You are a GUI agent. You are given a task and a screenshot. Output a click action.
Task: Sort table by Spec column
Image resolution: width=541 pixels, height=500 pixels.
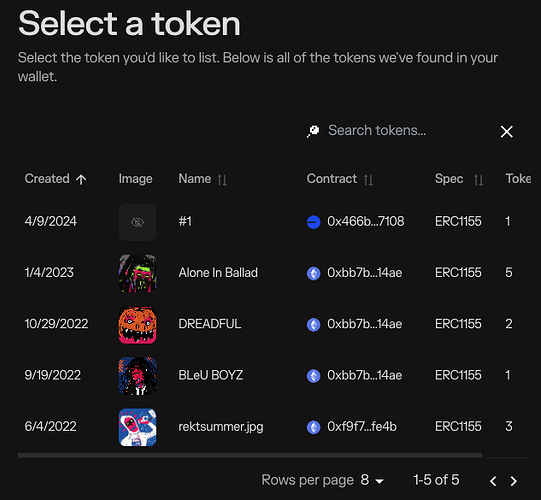(478, 180)
